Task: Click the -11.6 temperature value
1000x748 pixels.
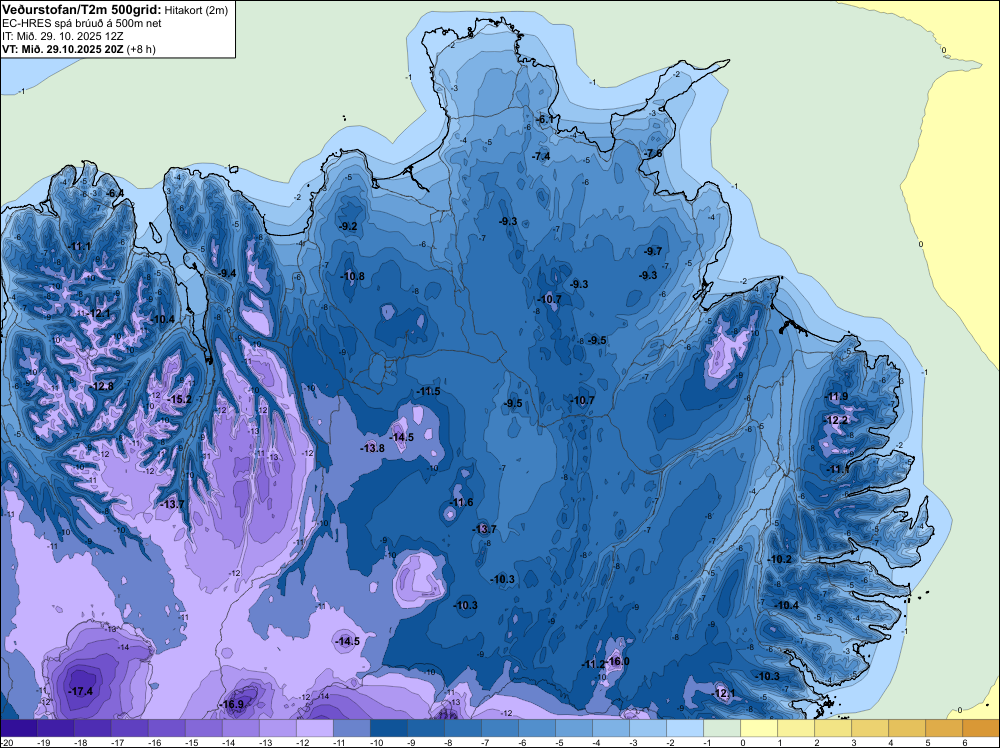Action: 462,502
